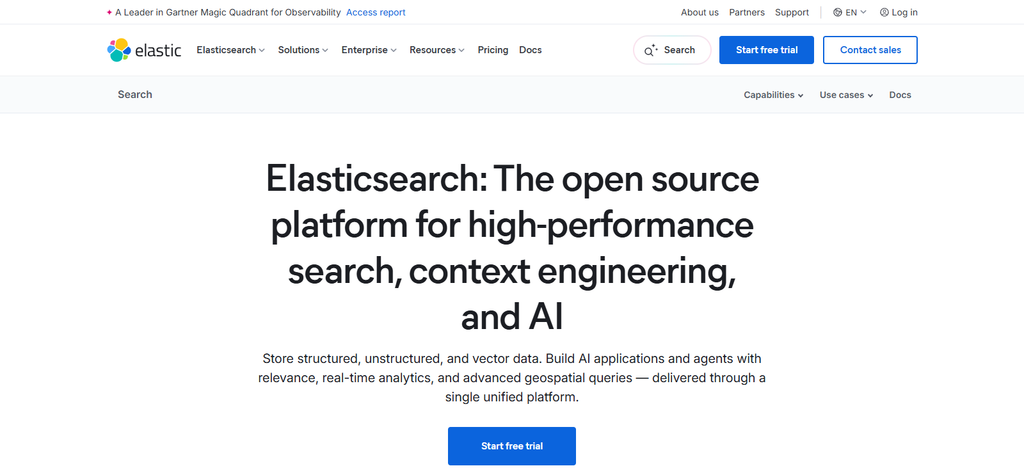Click the paragraph starting 'Store structured, unstructured'
Viewport: 1024px width, 468px height.
click(x=512, y=378)
